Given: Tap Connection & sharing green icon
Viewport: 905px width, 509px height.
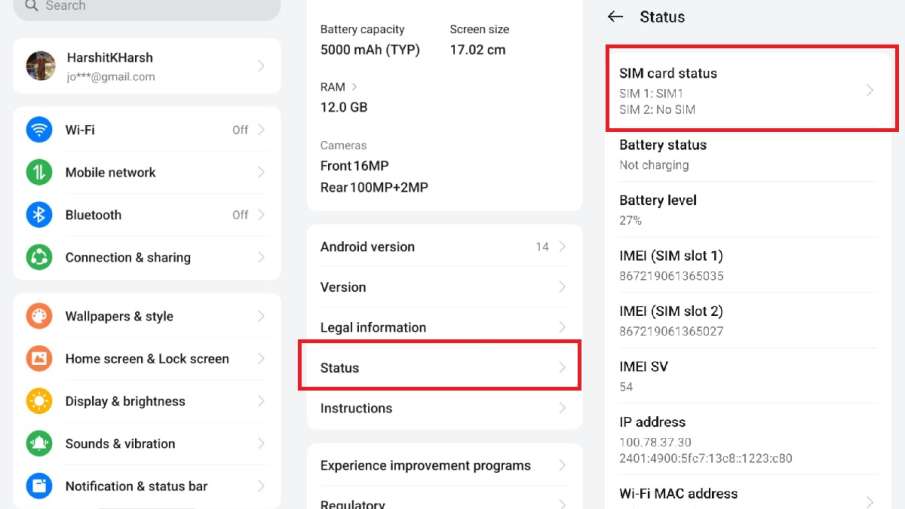Looking at the screenshot, I should click(x=39, y=257).
